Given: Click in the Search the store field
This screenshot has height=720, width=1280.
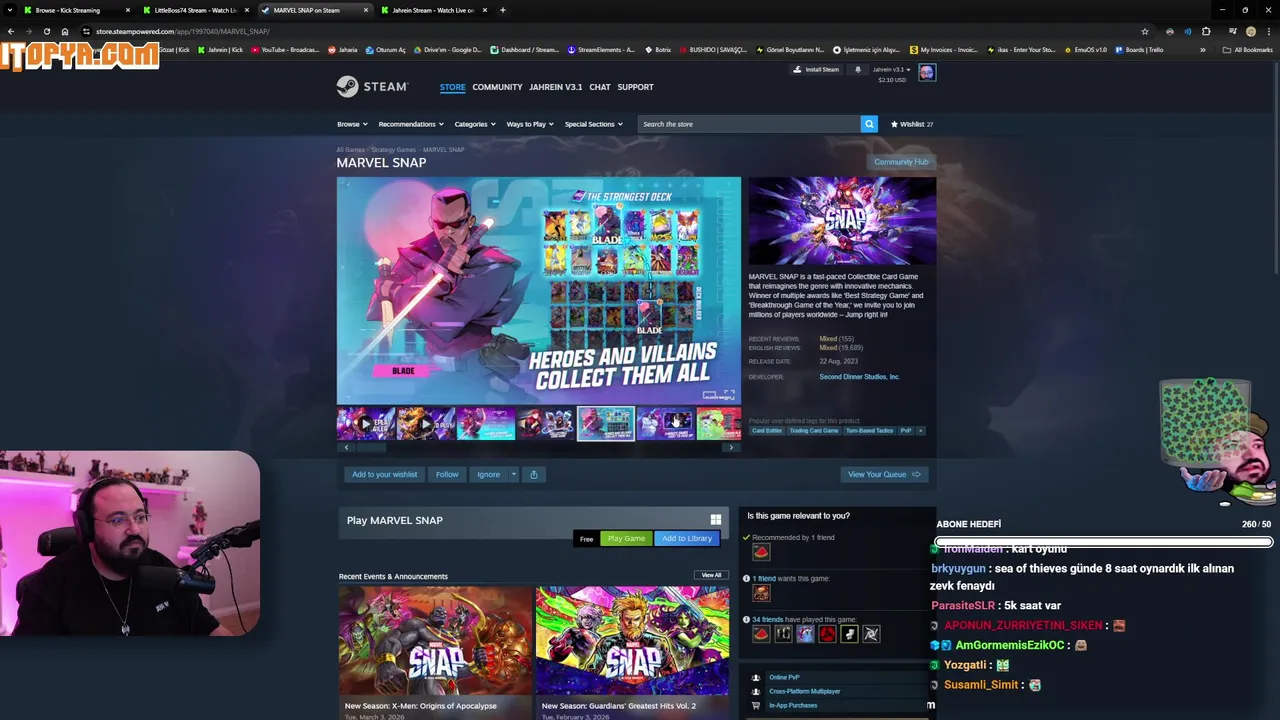Looking at the screenshot, I should (x=748, y=124).
